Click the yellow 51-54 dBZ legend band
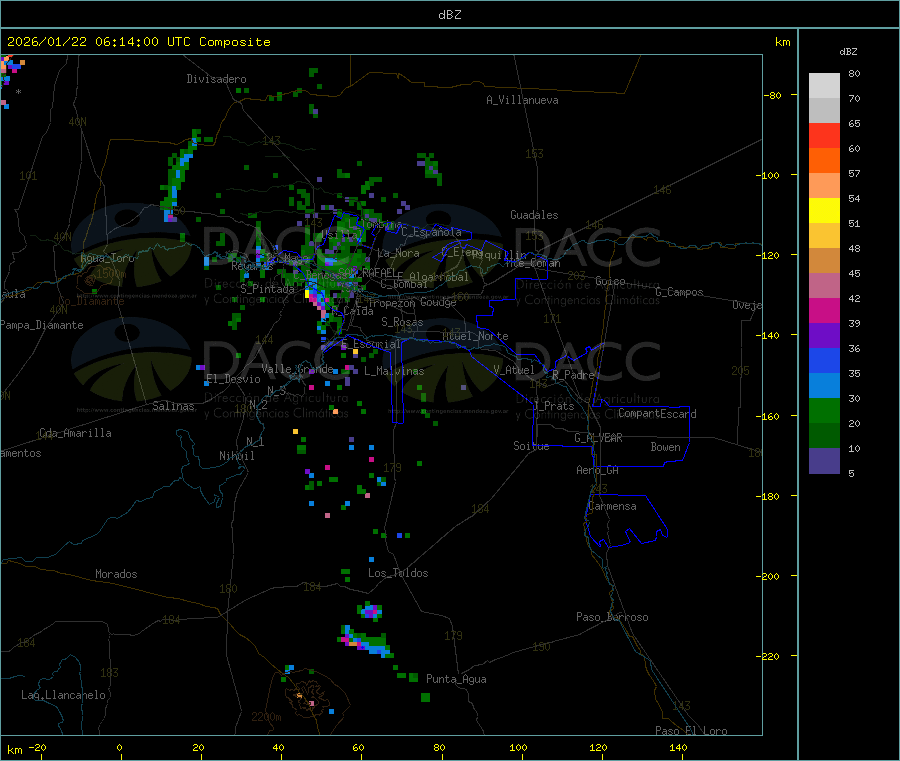The width and height of the screenshot is (900, 761). pos(824,211)
